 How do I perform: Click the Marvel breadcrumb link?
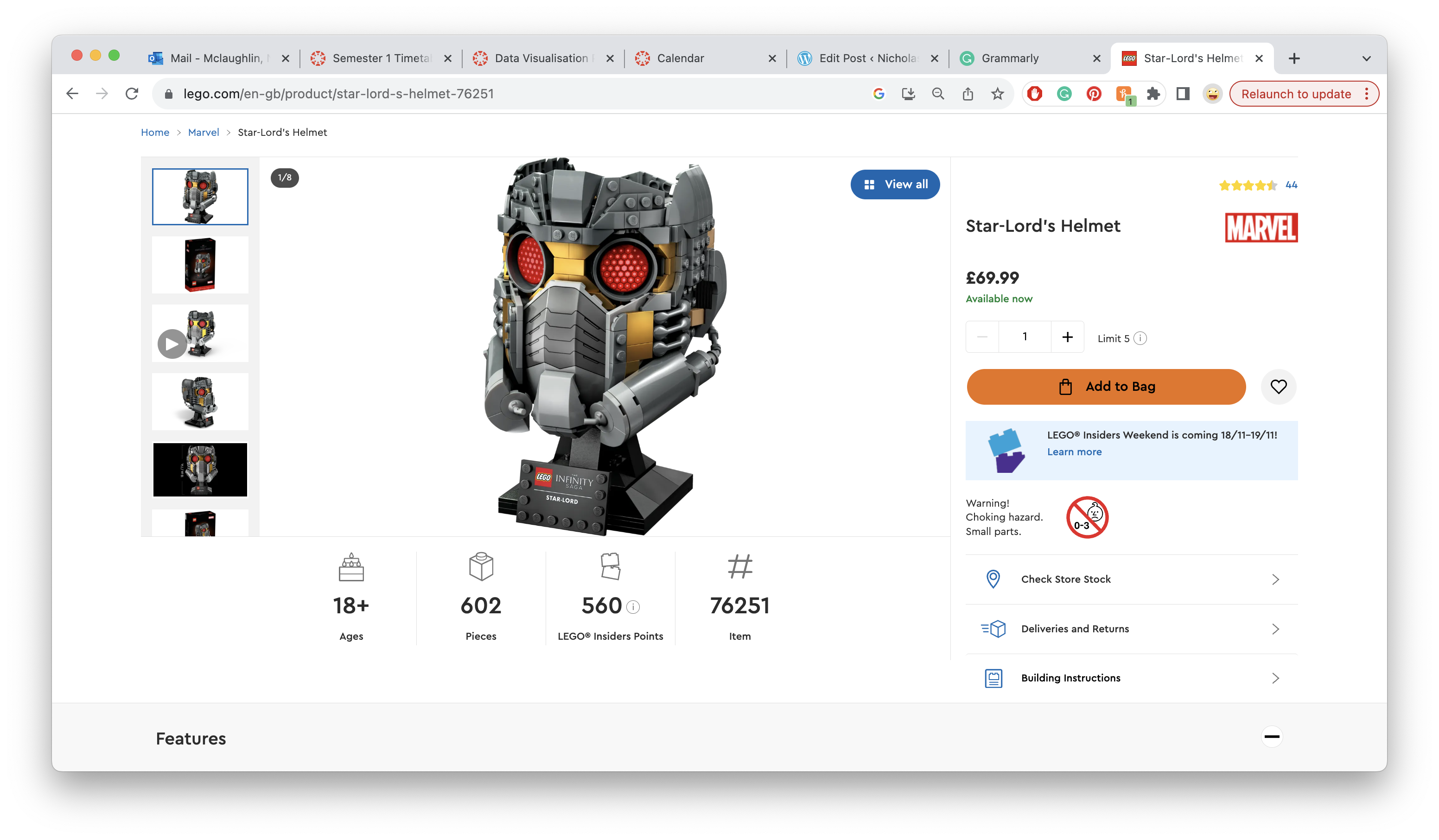tap(204, 133)
